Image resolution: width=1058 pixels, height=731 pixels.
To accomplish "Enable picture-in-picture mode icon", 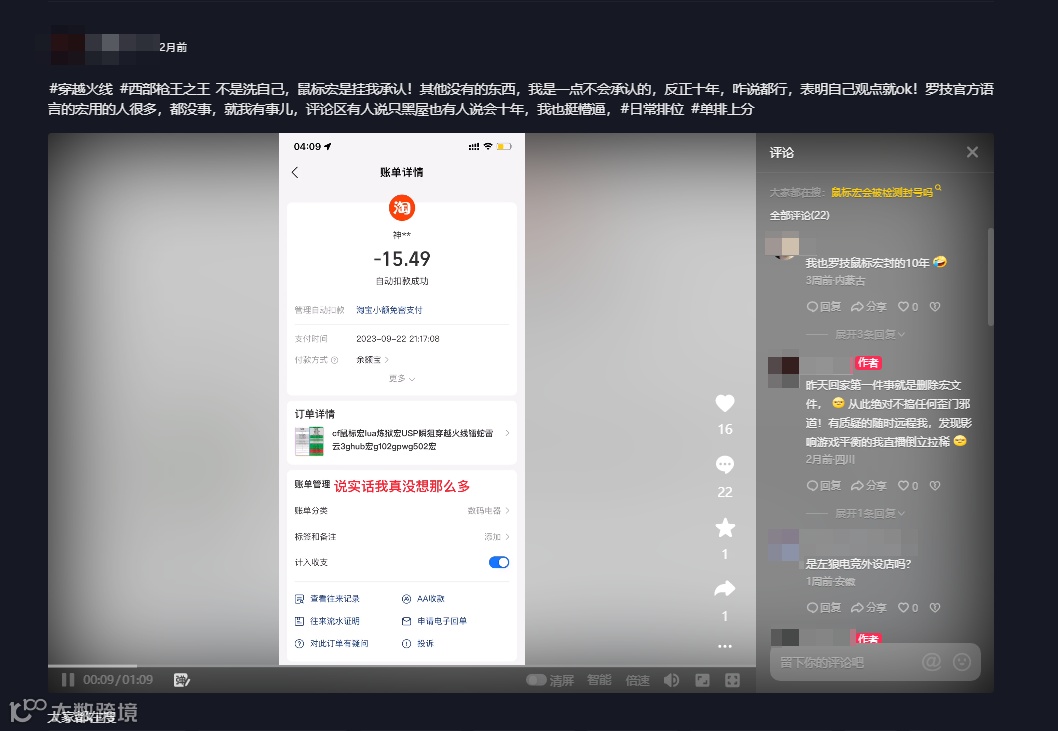I will click(702, 680).
